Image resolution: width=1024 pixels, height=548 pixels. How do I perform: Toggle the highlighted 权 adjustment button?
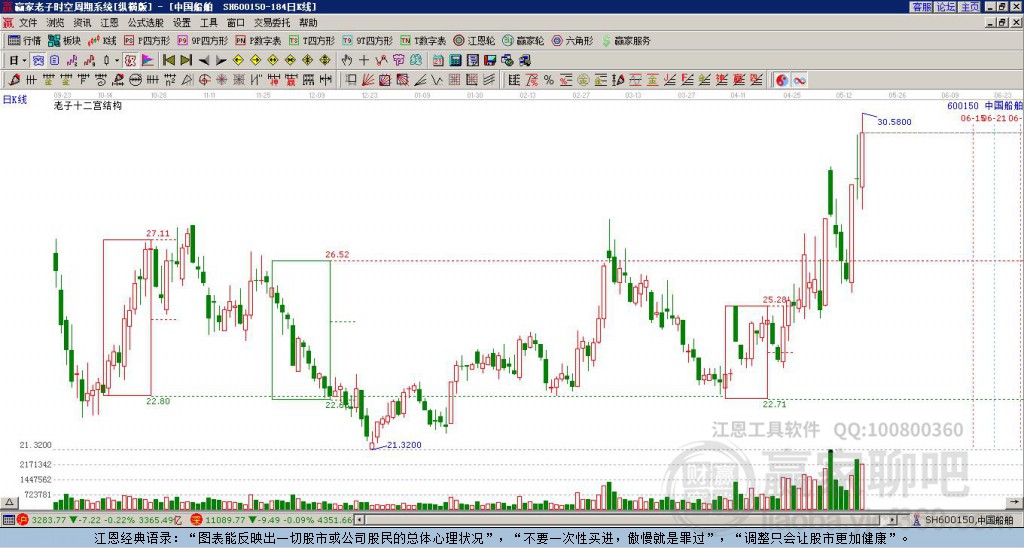click(x=130, y=61)
